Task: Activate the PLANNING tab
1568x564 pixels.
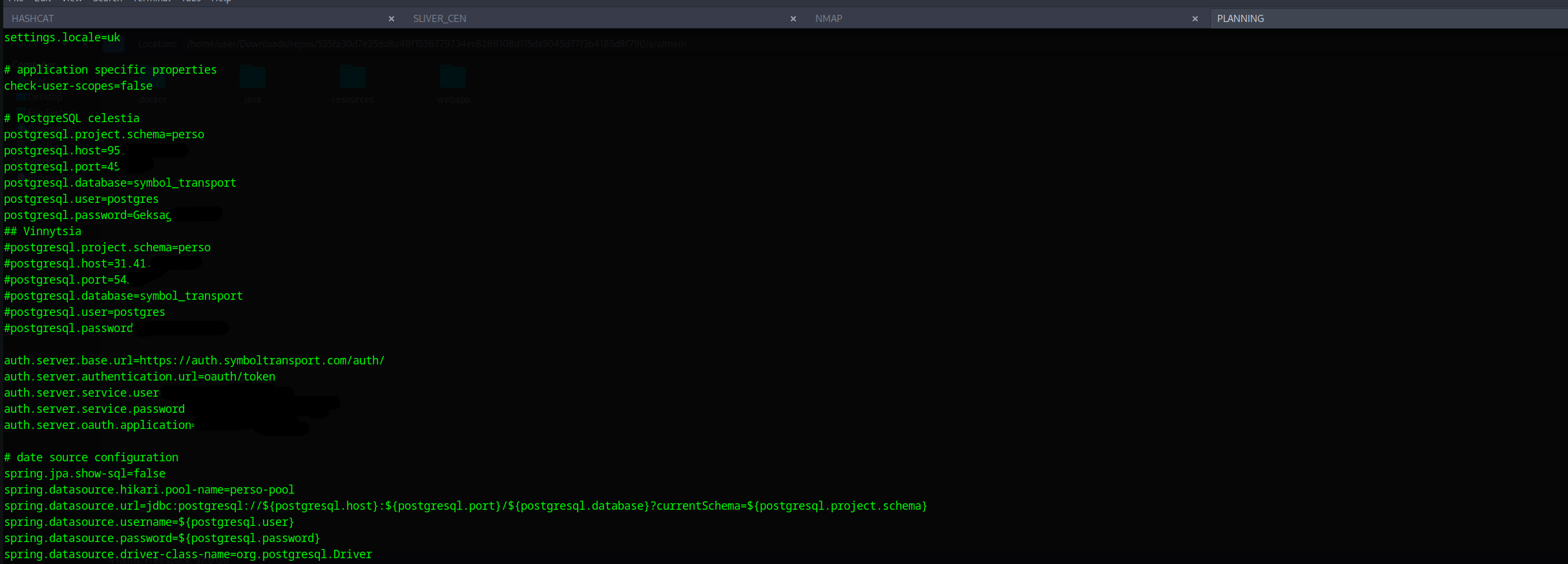Action: tap(1240, 19)
